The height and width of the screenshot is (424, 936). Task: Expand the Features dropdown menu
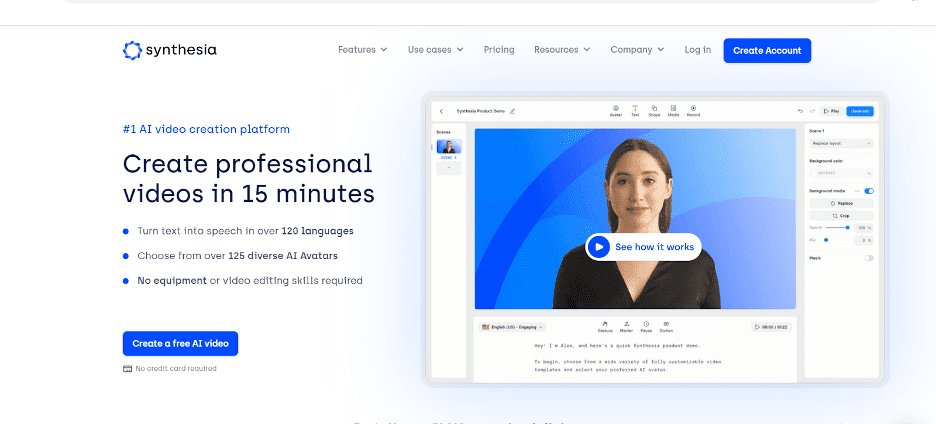(x=362, y=50)
